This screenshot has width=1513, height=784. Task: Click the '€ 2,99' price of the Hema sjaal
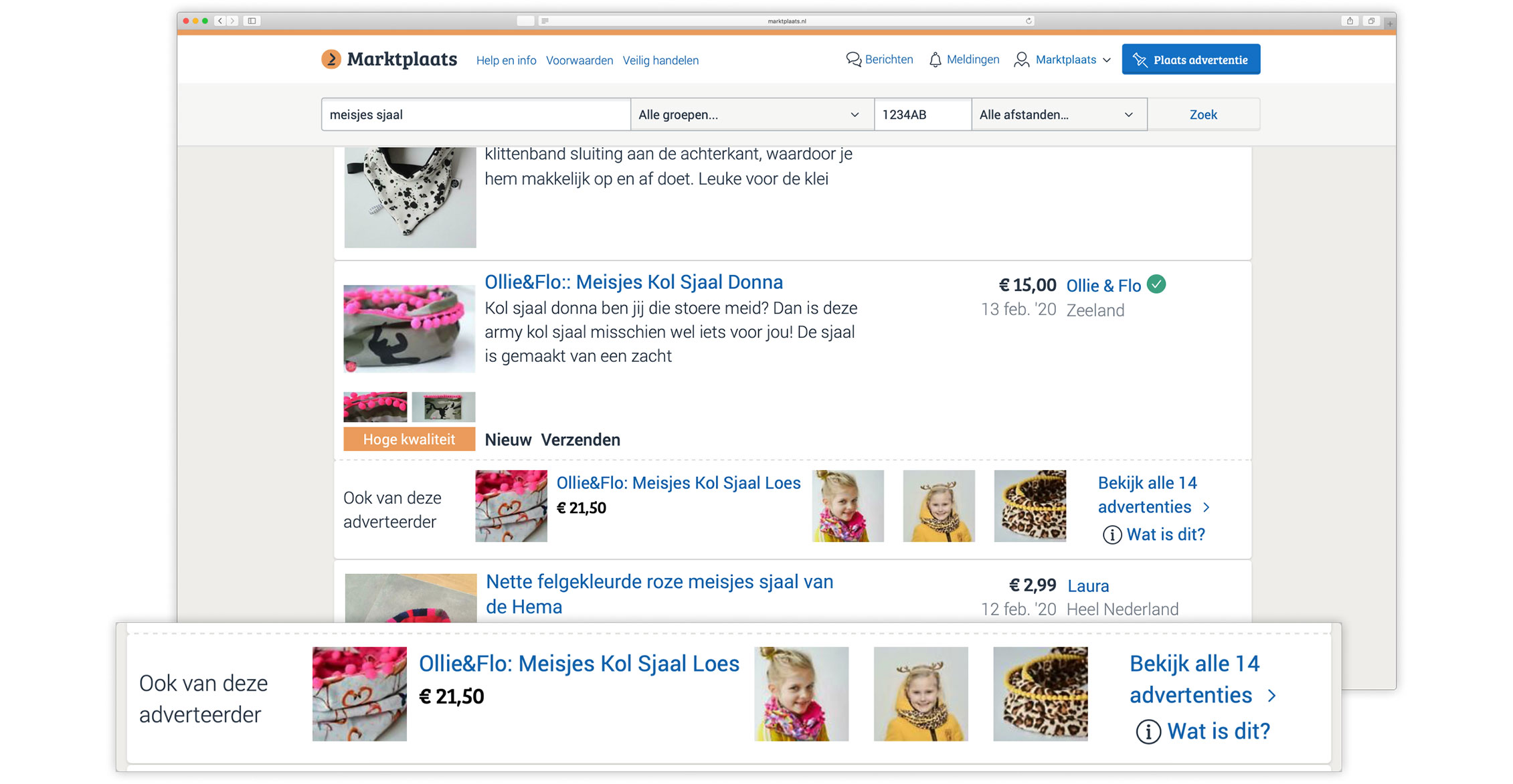[x=1032, y=585]
